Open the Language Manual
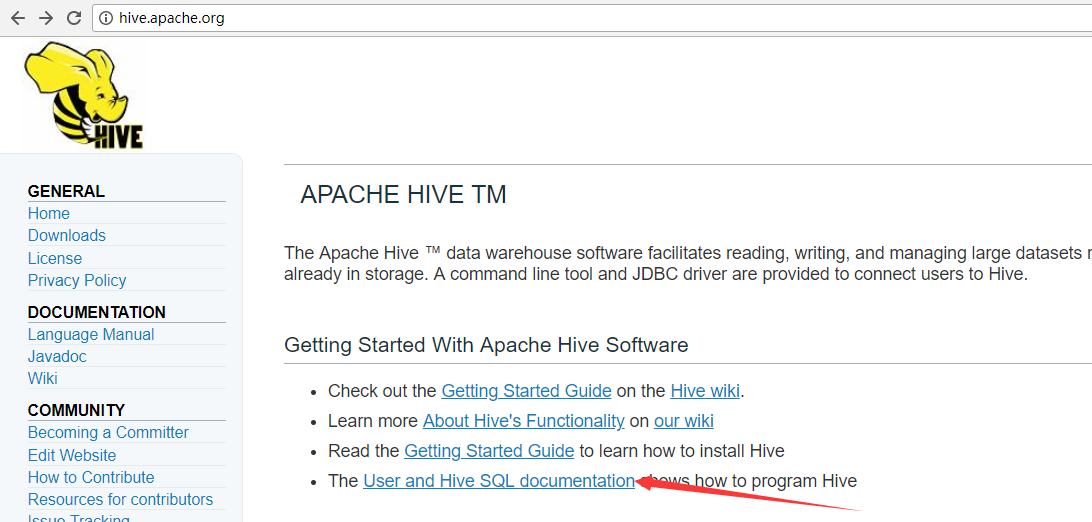Screen dimensions: 1092x522 click(91, 334)
